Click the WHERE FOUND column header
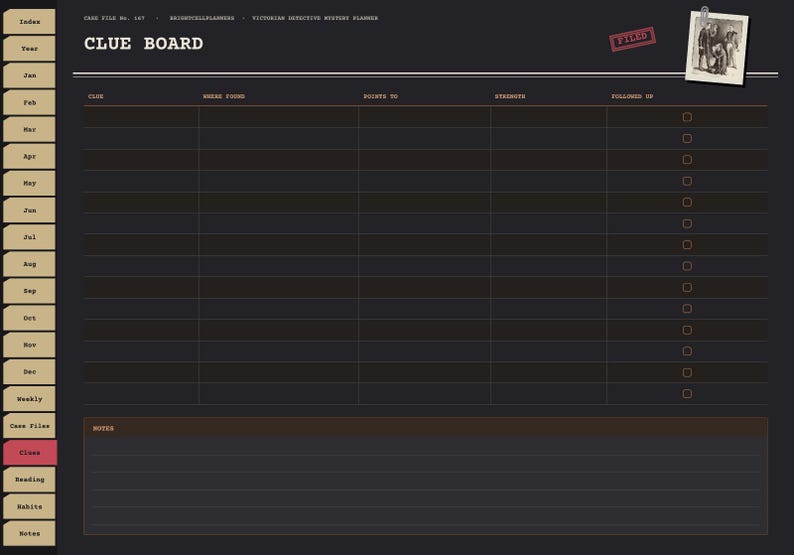 [x=224, y=96]
